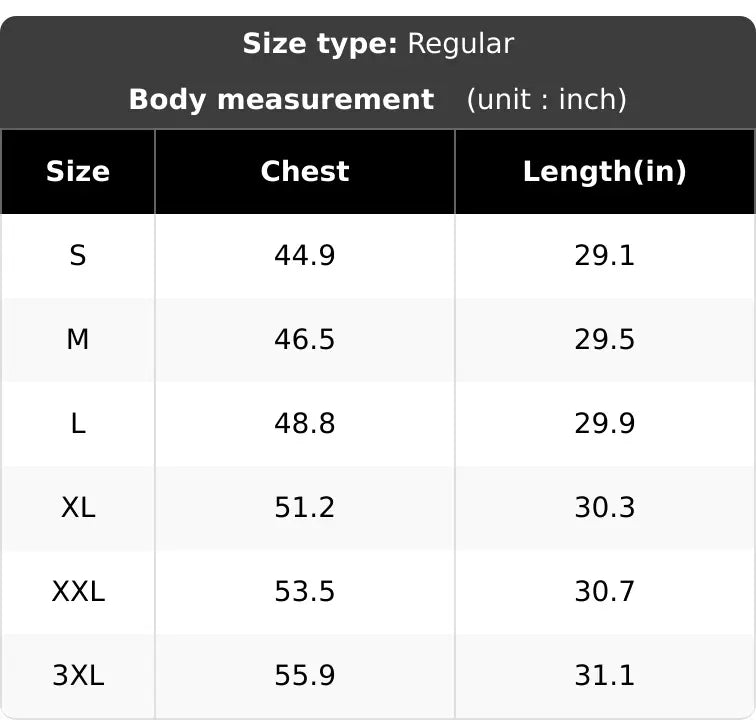Click the chest value 46.5
The image size is (756, 720).
tap(305, 340)
